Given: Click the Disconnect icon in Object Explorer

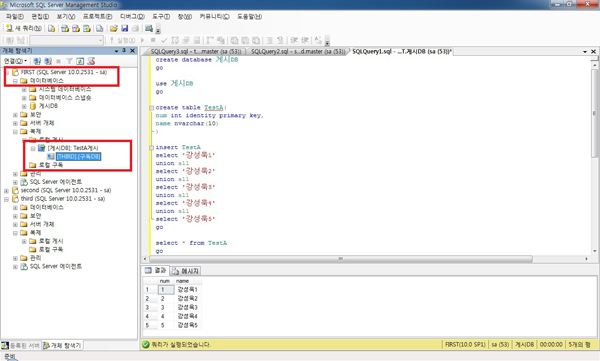Looking at the screenshot, I should point(48,61).
